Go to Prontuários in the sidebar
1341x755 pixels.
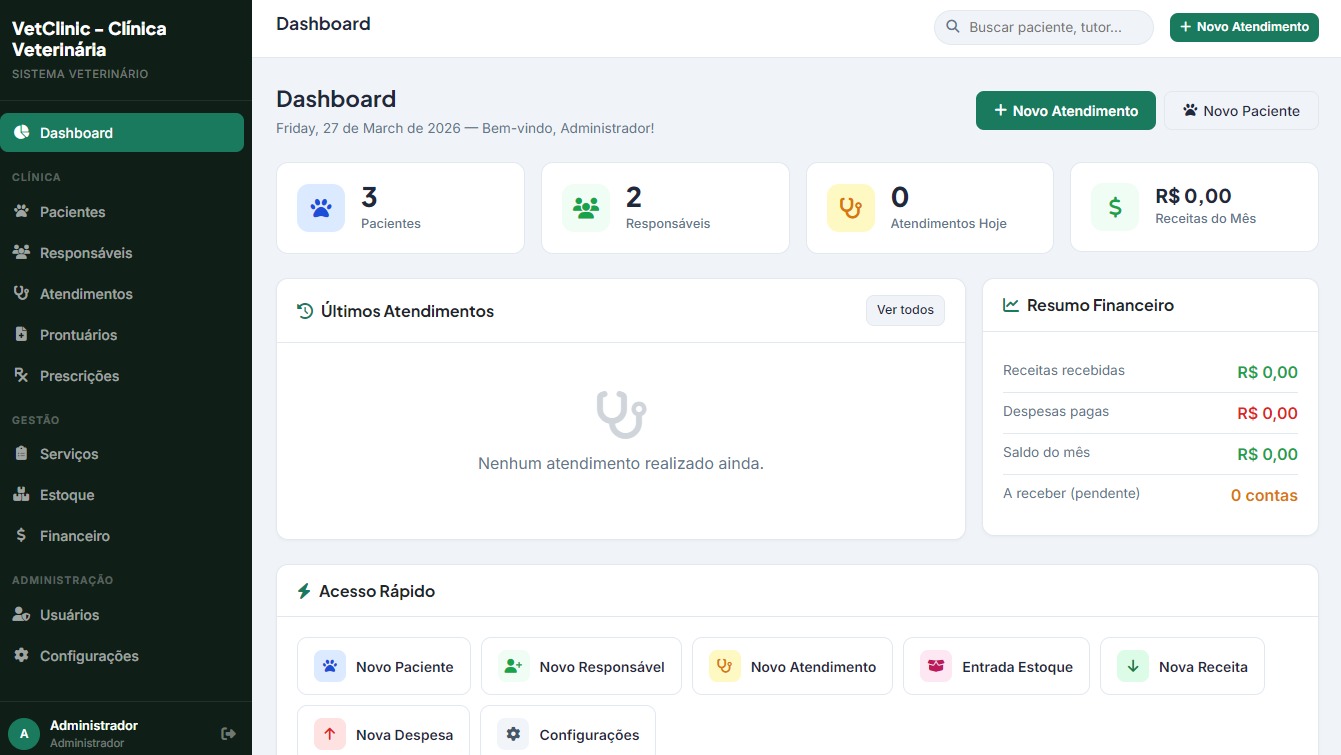click(78, 335)
